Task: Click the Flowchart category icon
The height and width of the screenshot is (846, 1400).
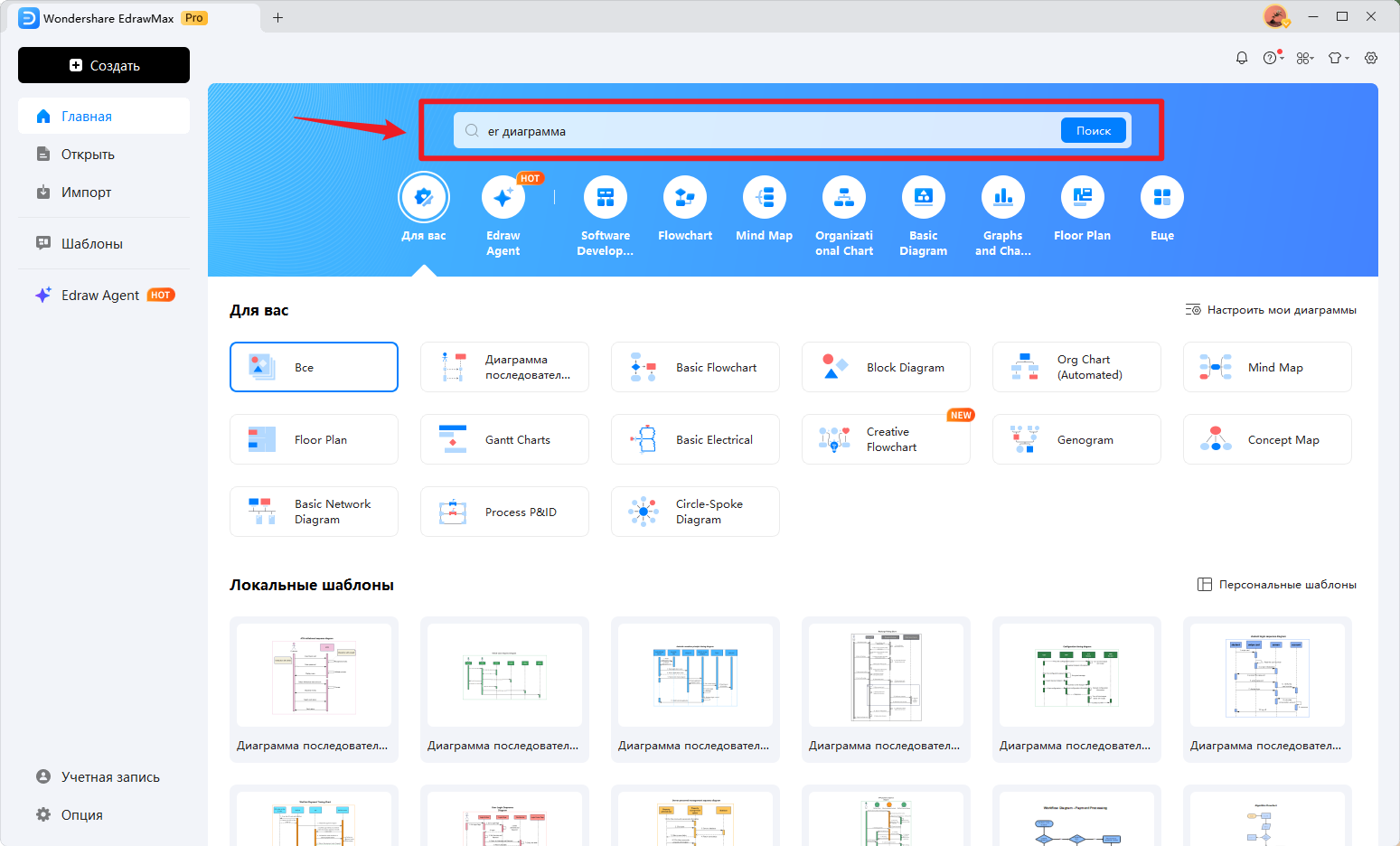Action: point(684,198)
